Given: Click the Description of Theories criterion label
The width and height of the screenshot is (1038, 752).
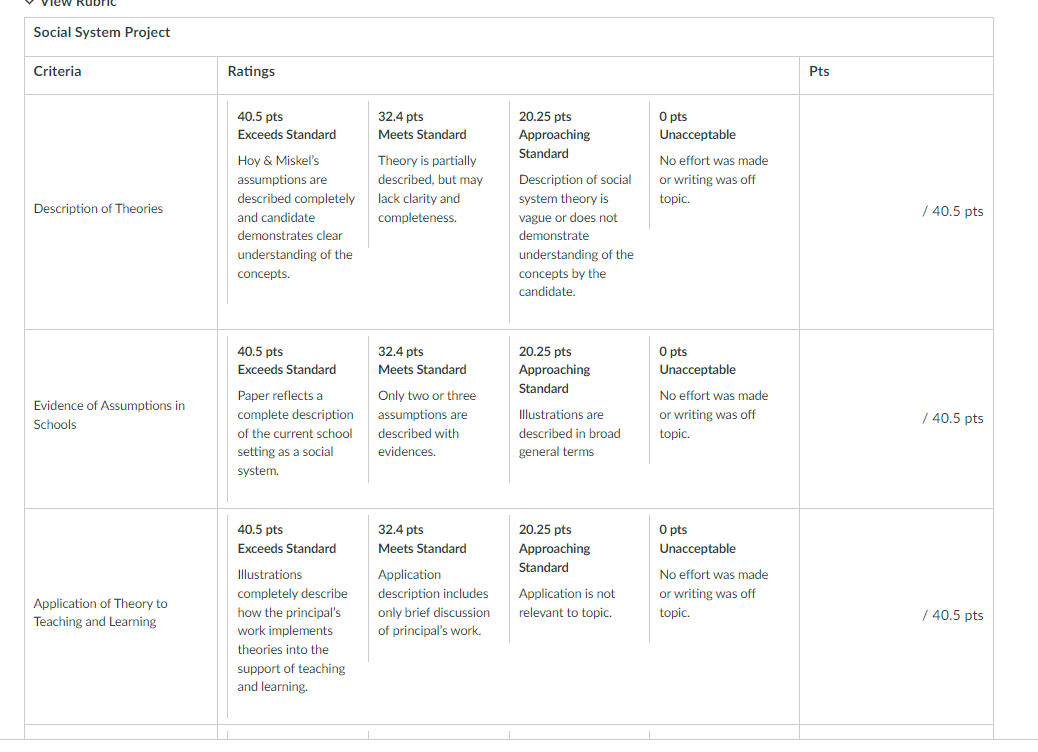Looking at the screenshot, I should coord(98,209).
